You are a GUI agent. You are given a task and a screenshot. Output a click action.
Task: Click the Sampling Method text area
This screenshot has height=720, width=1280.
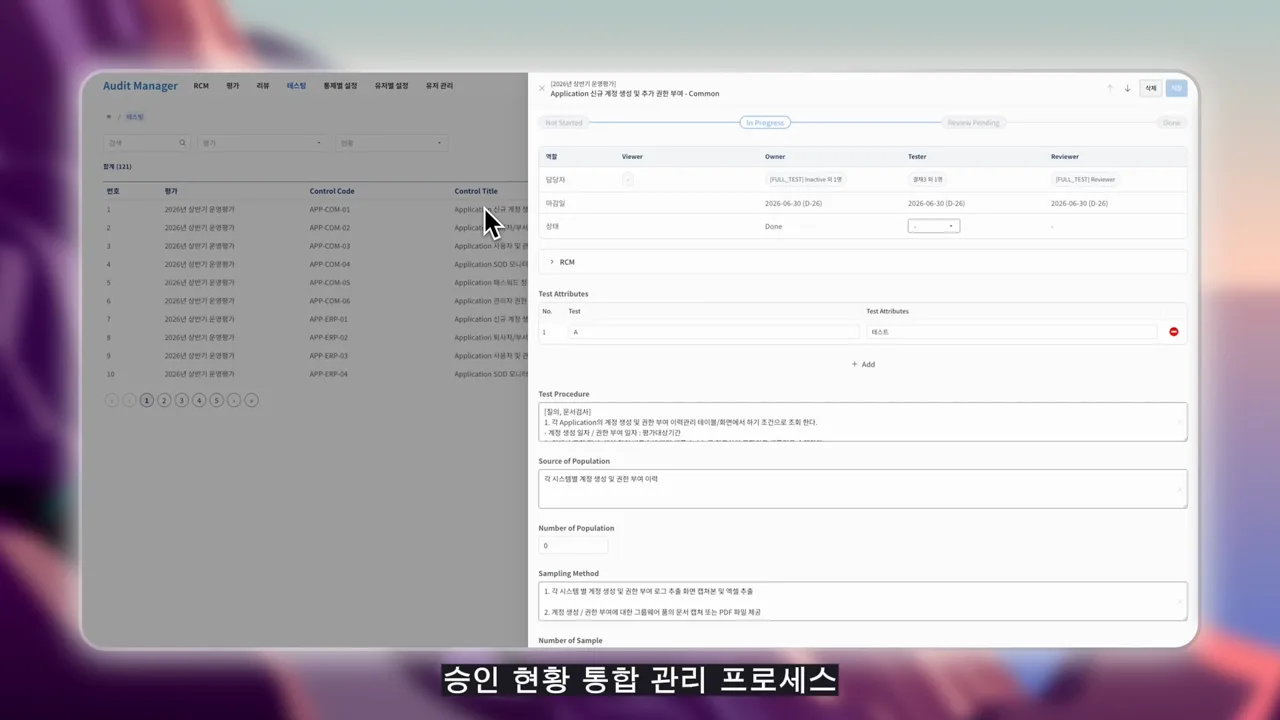point(863,601)
